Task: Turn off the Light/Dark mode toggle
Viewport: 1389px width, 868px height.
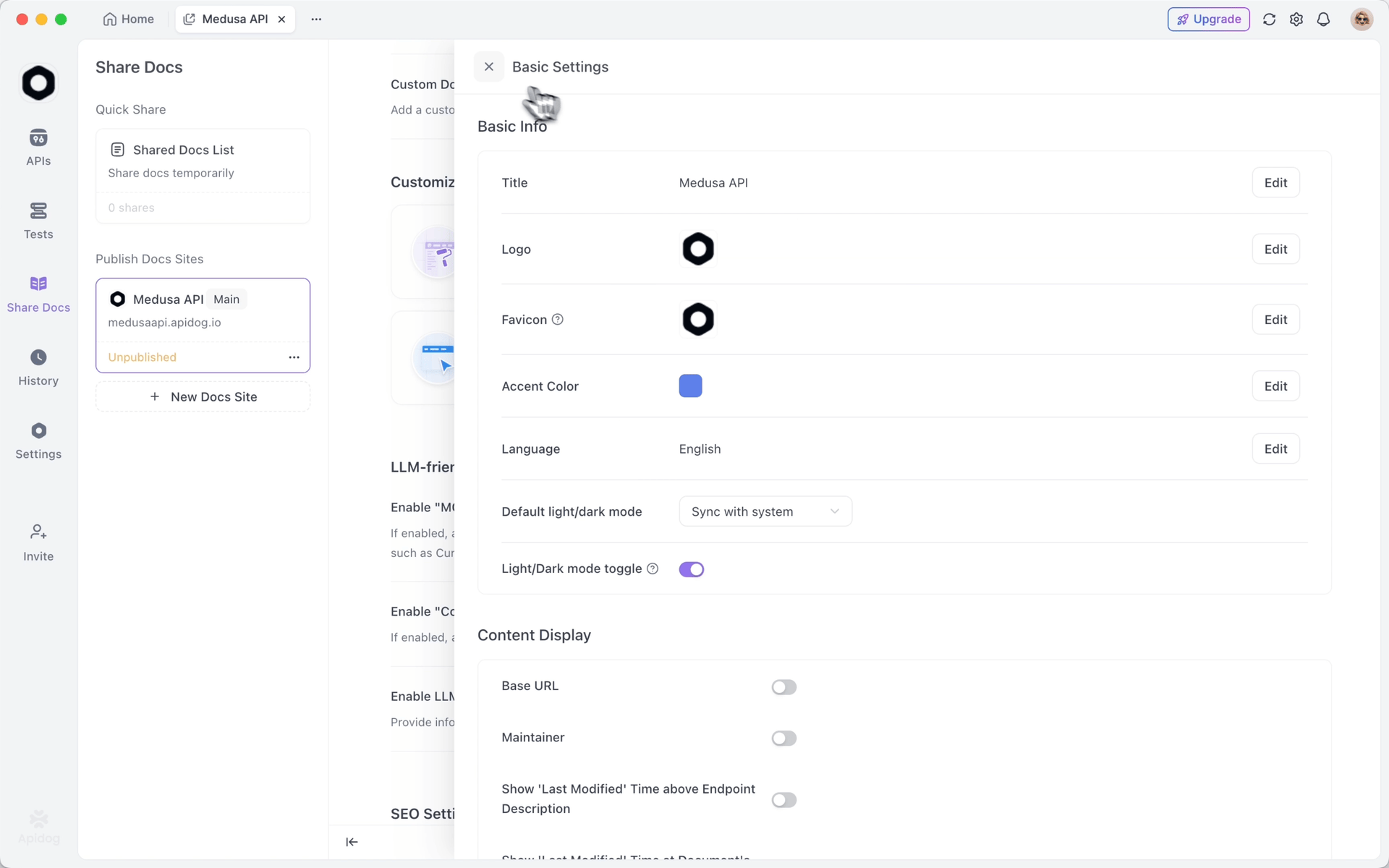Action: (691, 569)
